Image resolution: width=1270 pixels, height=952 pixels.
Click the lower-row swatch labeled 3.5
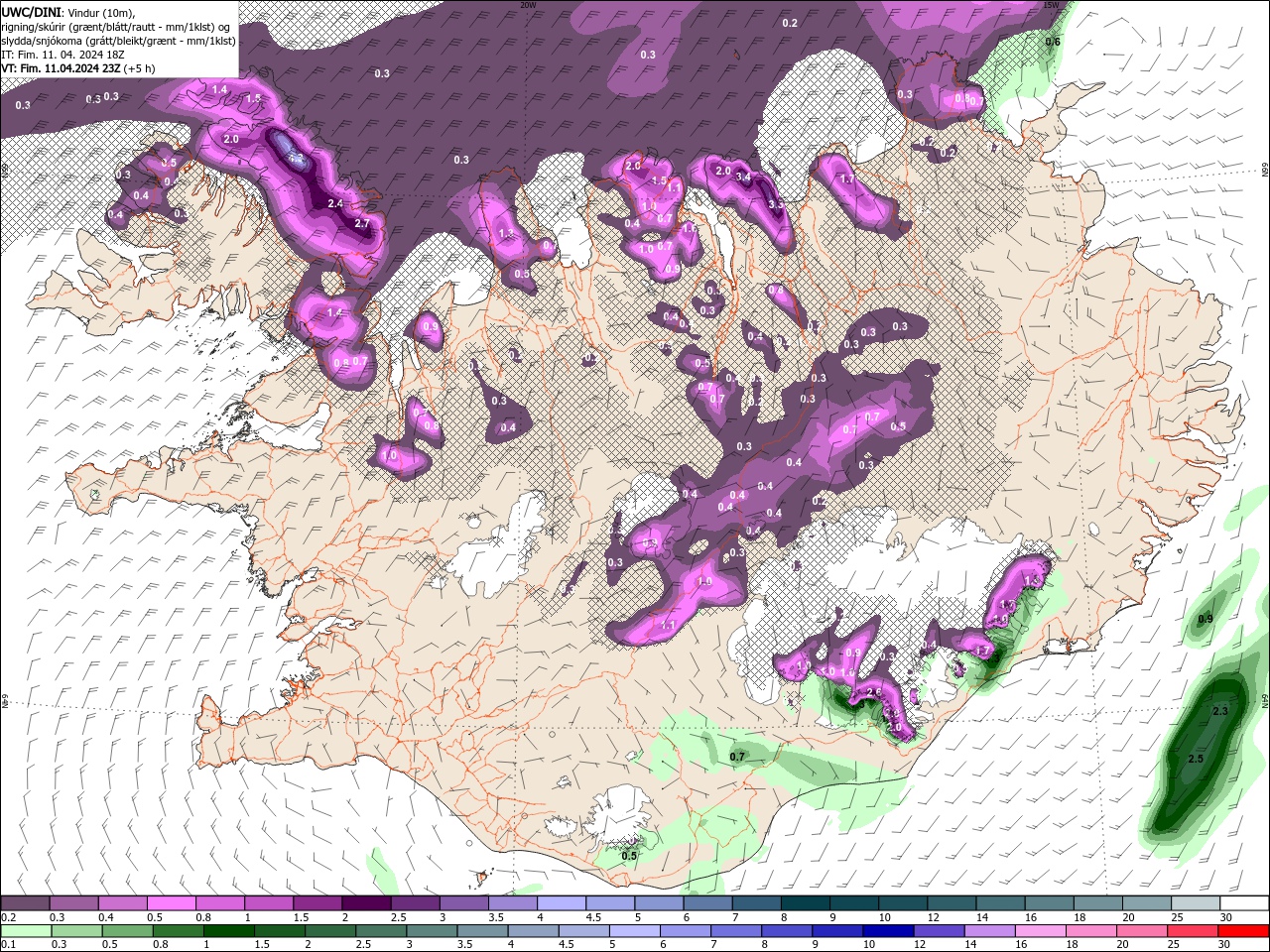pyautogui.click(x=482, y=931)
